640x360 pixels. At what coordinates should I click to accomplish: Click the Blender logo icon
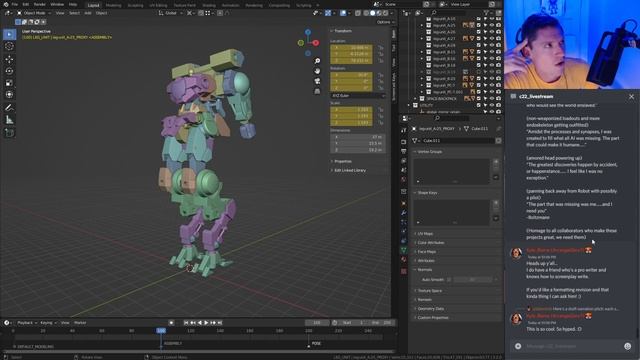coord(5,4)
